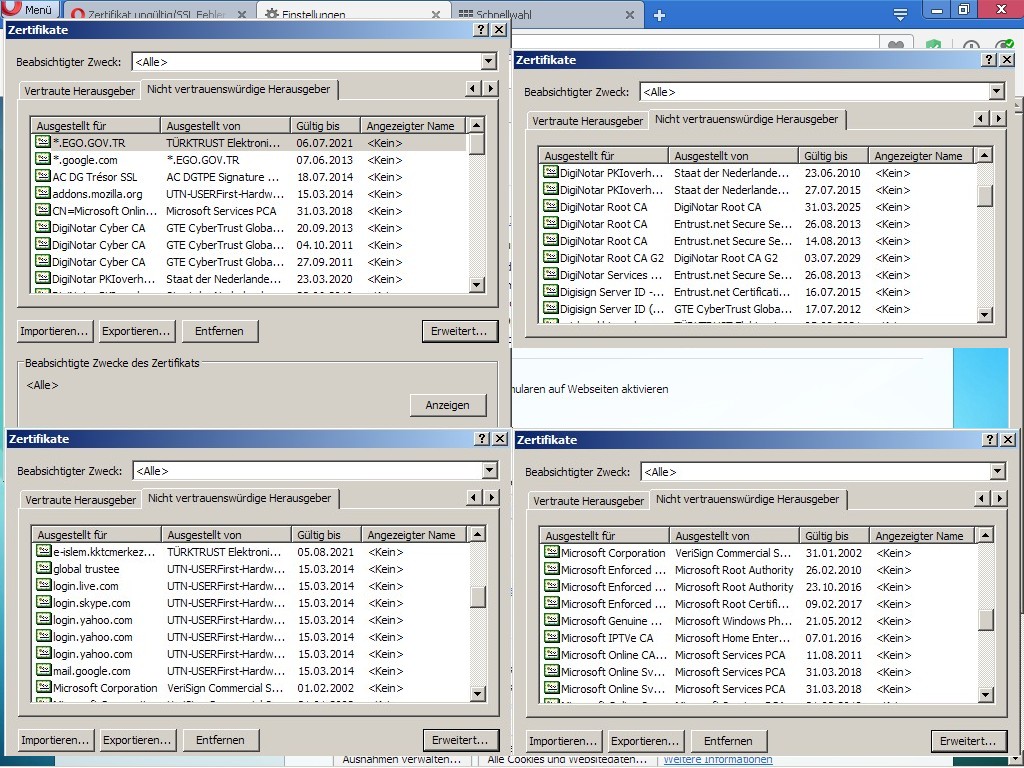
Task: Click Erweitert… in the upper-left Zertifikate dialog
Action: click(x=459, y=331)
